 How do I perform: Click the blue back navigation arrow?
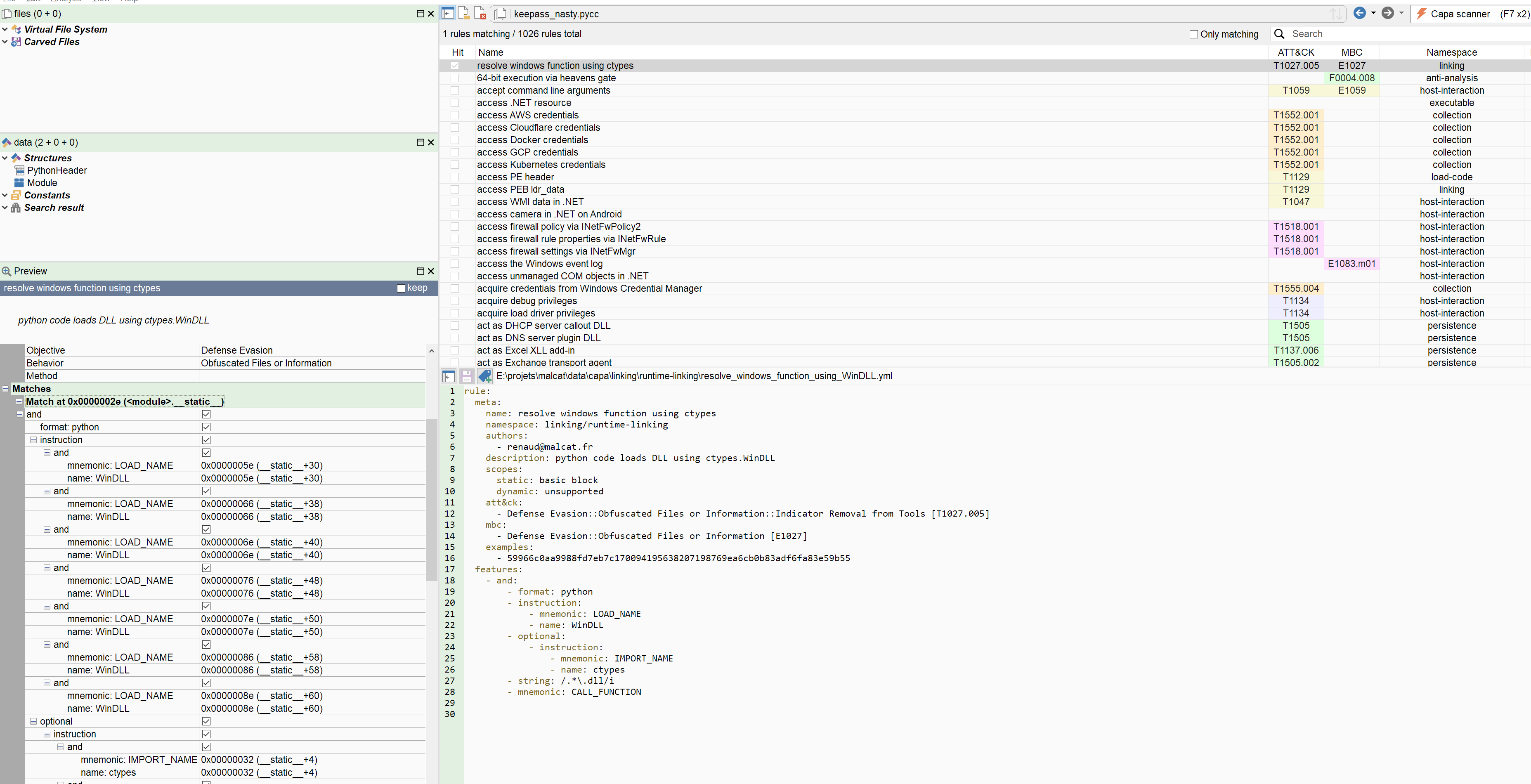[x=1359, y=13]
